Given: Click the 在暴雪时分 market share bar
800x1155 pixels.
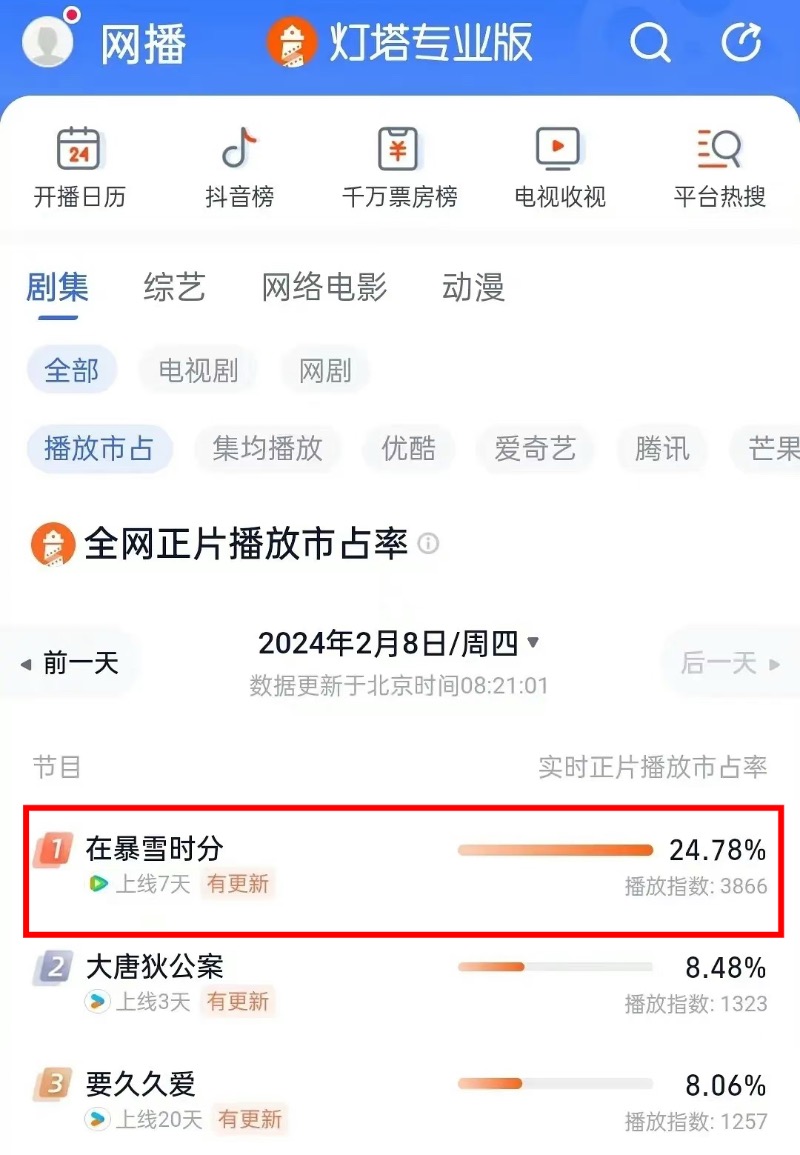Looking at the screenshot, I should pos(555,851).
